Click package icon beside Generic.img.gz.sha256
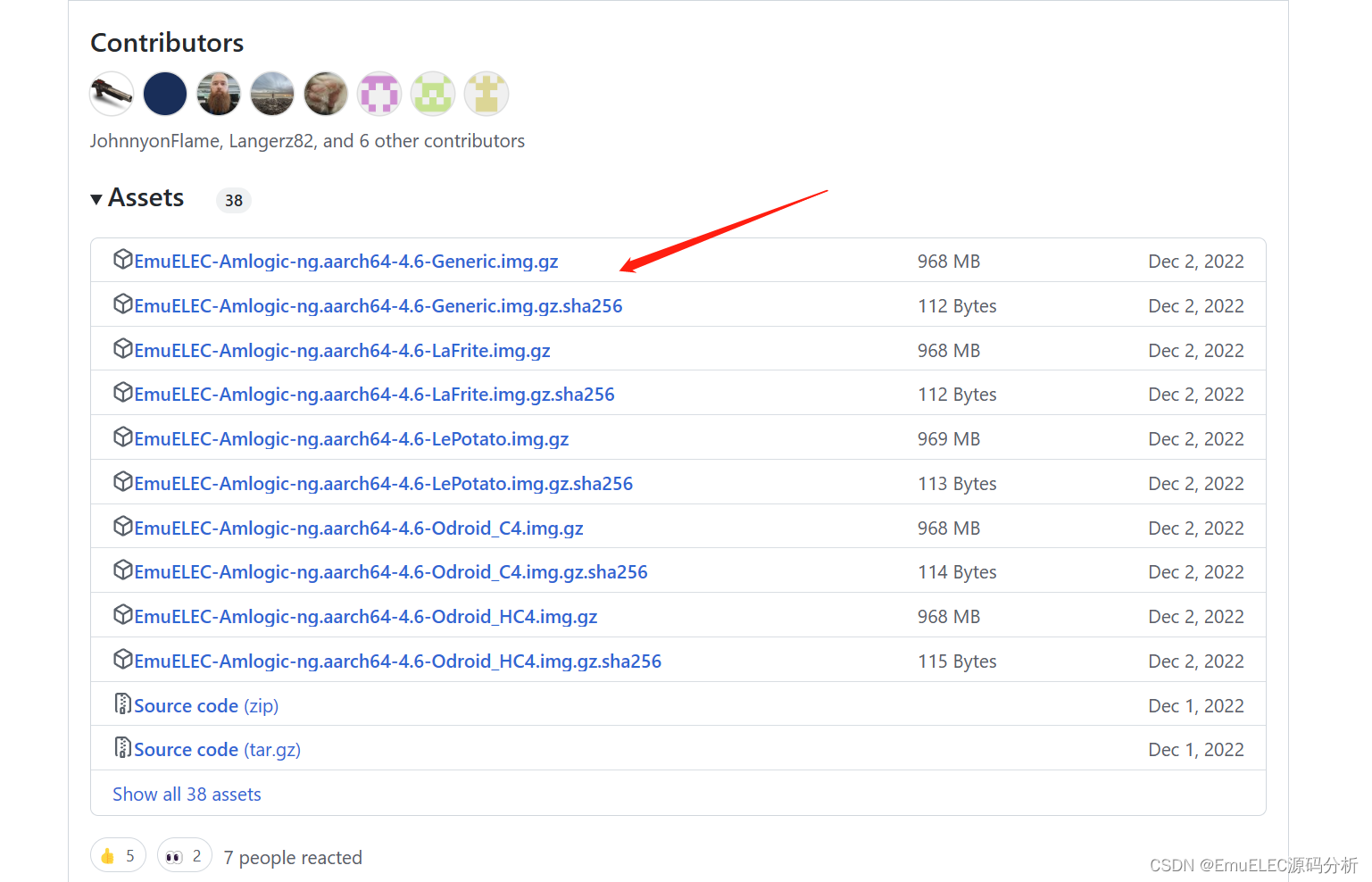 point(123,304)
